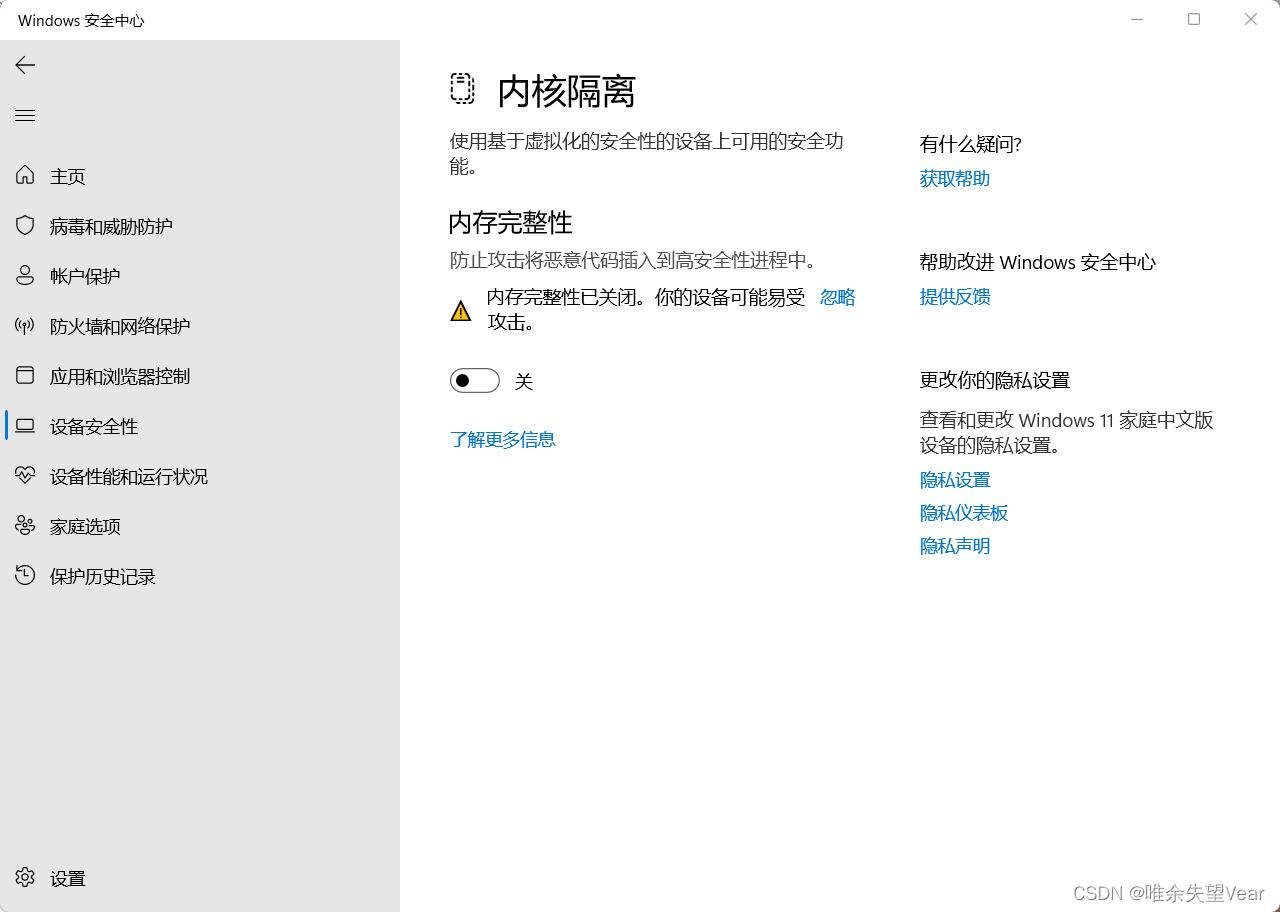Click the window icon for 应用和浏览器控制

tap(25, 376)
